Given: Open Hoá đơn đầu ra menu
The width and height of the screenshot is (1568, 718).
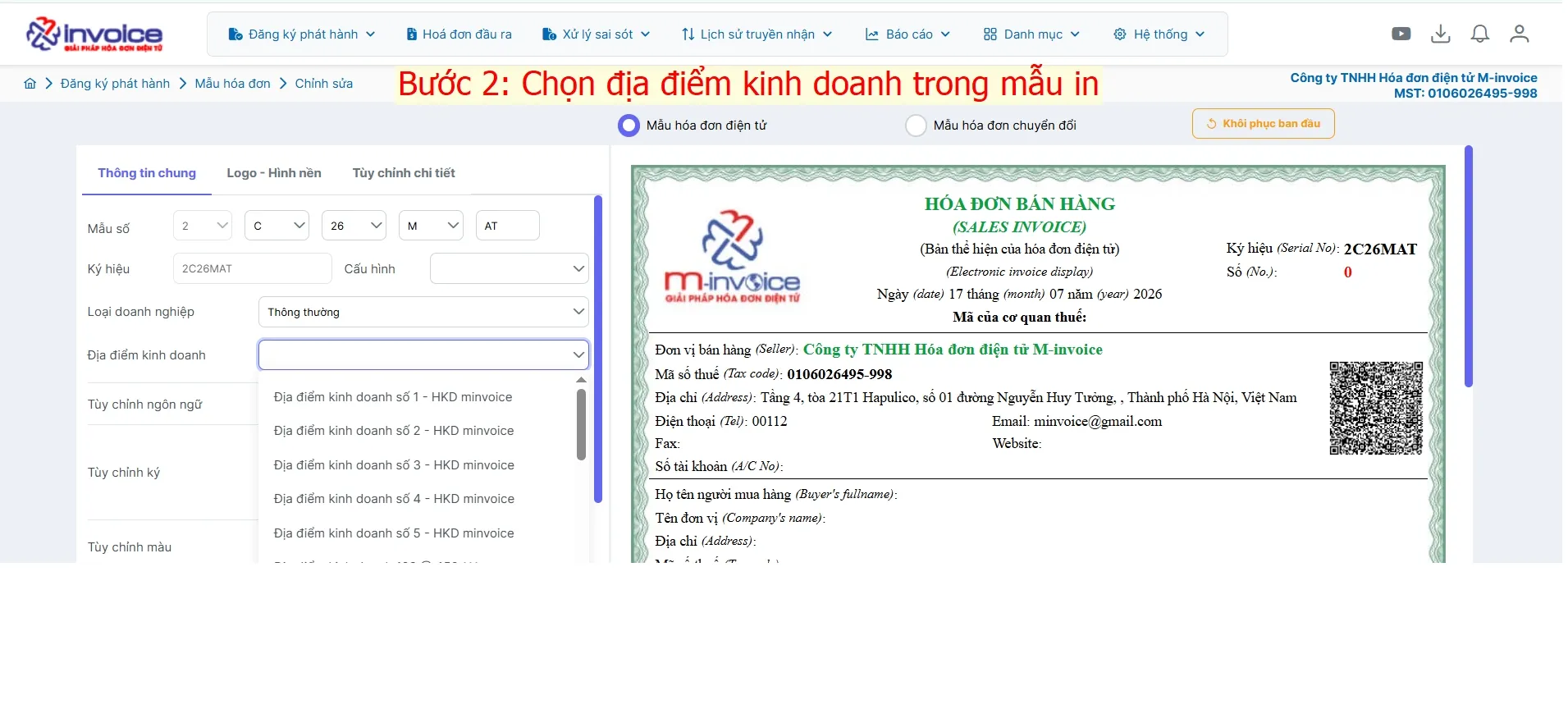Looking at the screenshot, I should pyautogui.click(x=459, y=34).
